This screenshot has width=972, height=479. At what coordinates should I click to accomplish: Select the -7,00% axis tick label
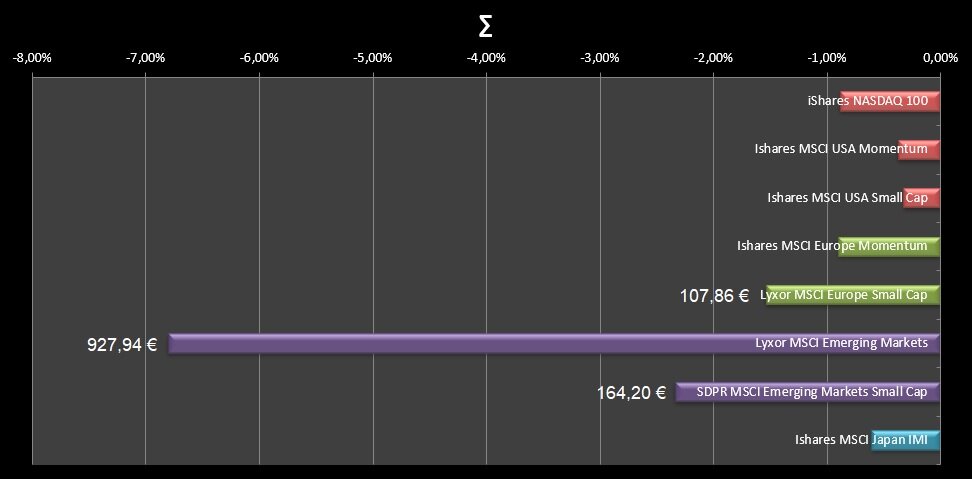[x=145, y=57]
